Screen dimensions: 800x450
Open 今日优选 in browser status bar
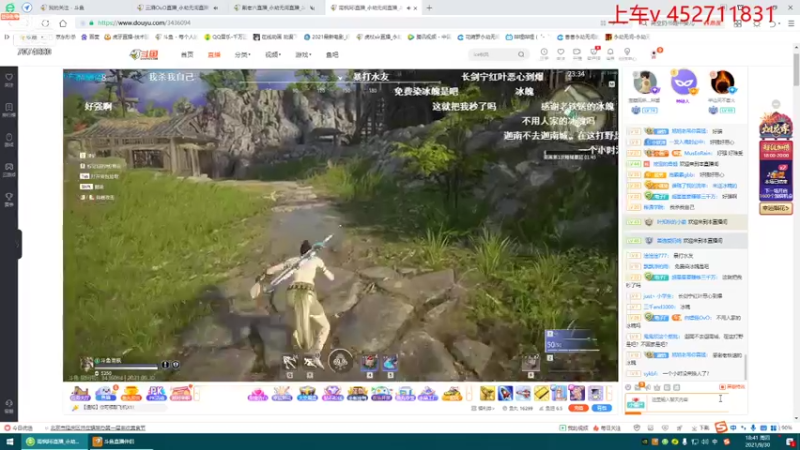(x=18, y=428)
